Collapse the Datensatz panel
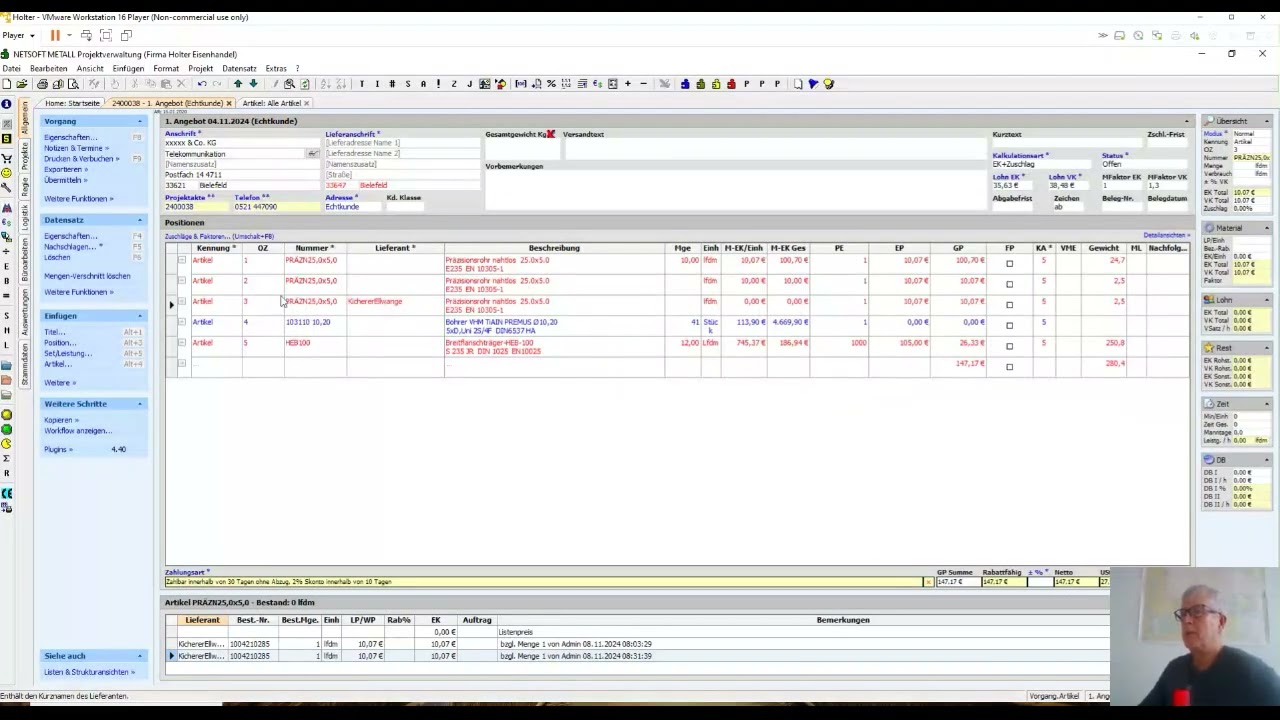The image size is (1280, 720). pyautogui.click(x=140, y=220)
